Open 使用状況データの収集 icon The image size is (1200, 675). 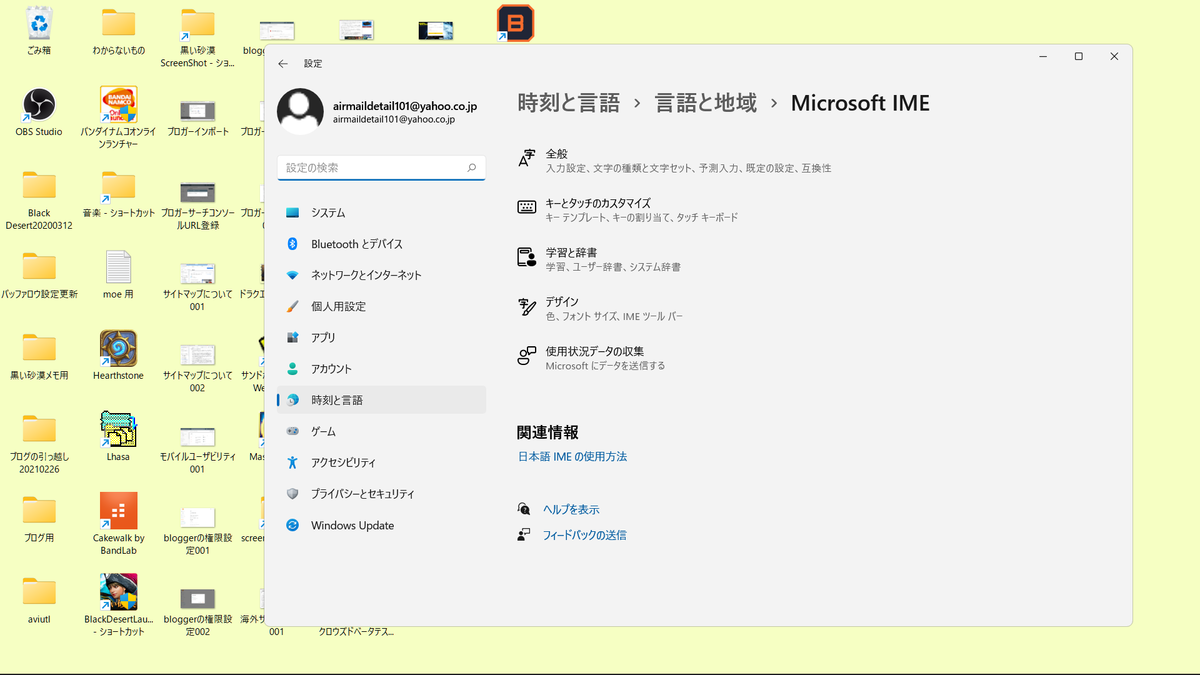pos(527,356)
